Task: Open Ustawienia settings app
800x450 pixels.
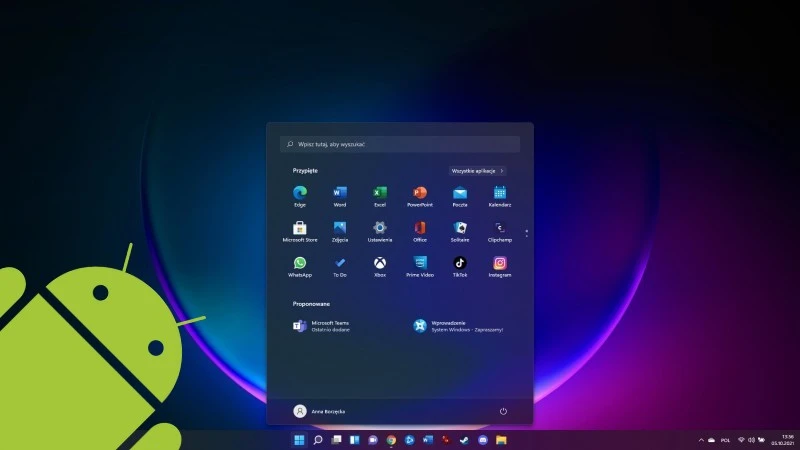Action: 380,232
